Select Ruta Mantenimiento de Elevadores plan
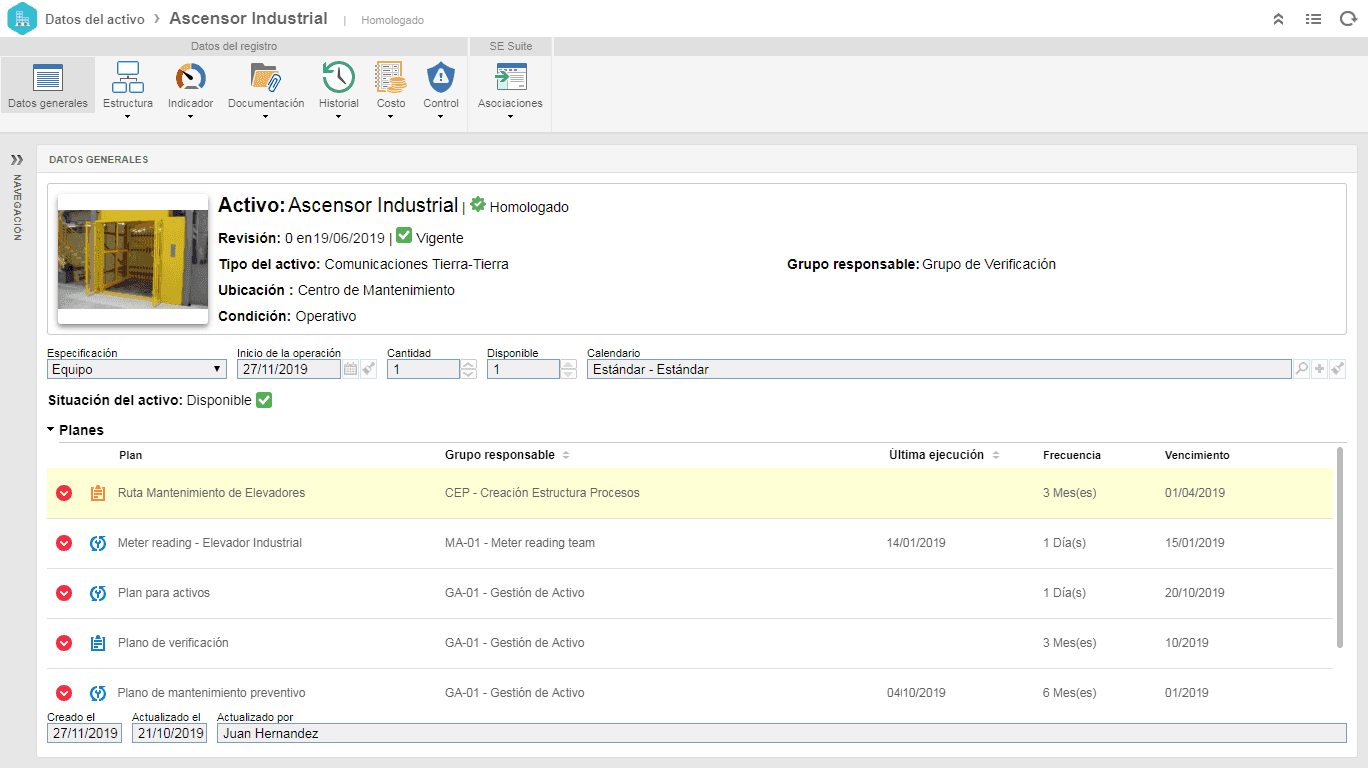Viewport: 1368px width, 768px height. [x=211, y=493]
